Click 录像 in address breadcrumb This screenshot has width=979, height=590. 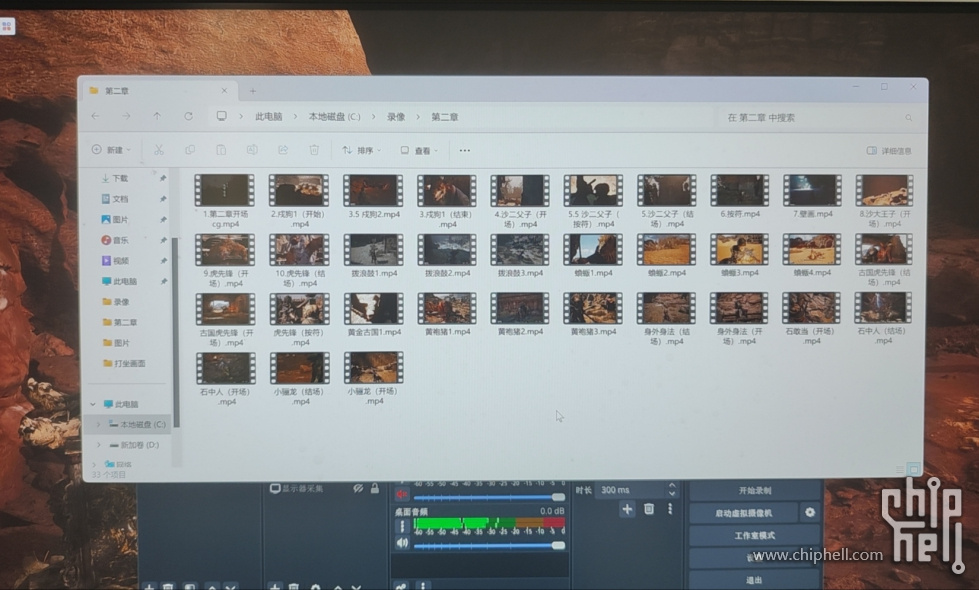(x=396, y=117)
